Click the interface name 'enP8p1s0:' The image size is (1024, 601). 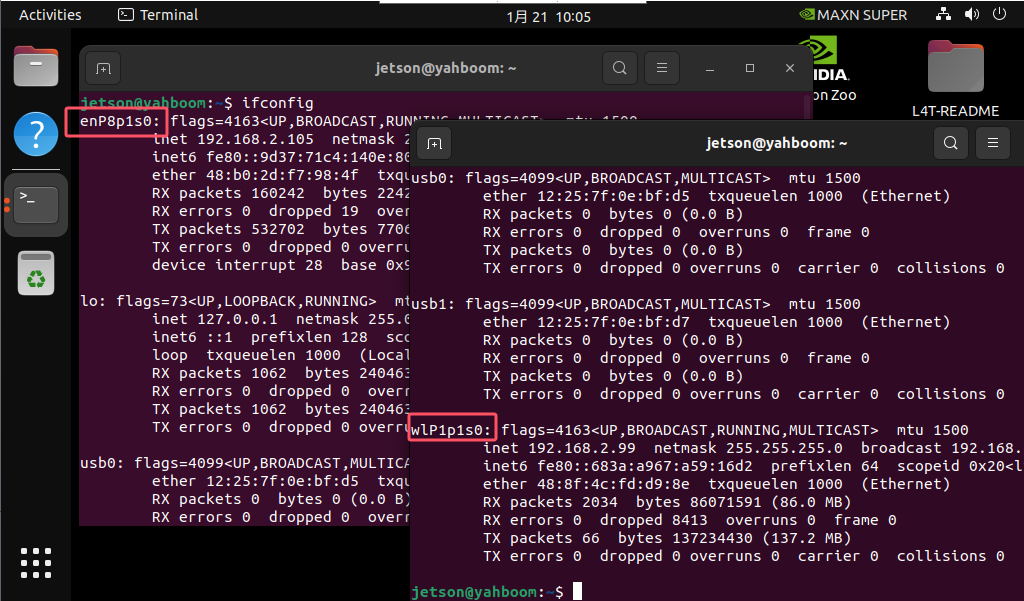[120, 122]
